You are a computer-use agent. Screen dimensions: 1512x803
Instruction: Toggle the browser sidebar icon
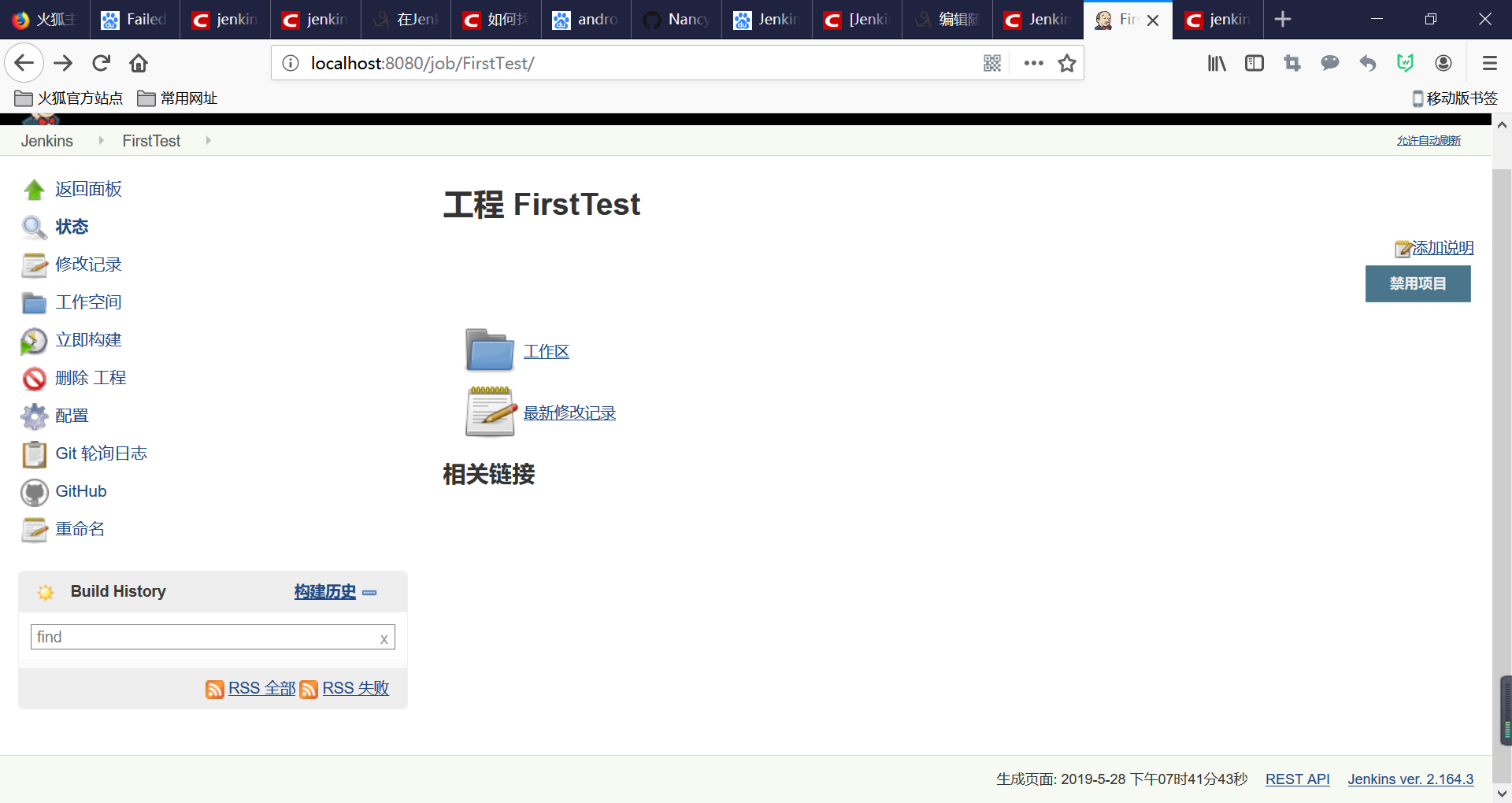coord(1254,63)
